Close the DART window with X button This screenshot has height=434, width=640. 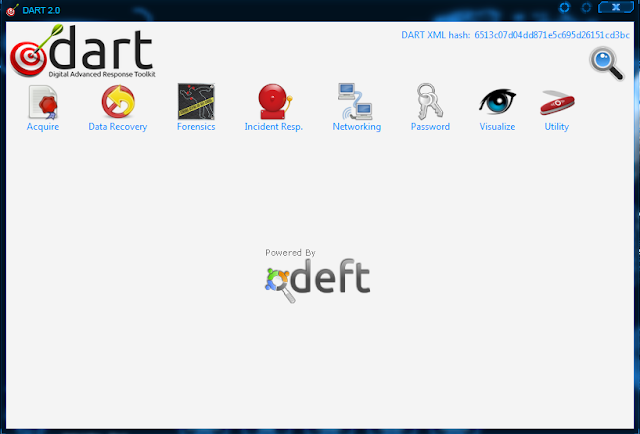[x=616, y=7]
